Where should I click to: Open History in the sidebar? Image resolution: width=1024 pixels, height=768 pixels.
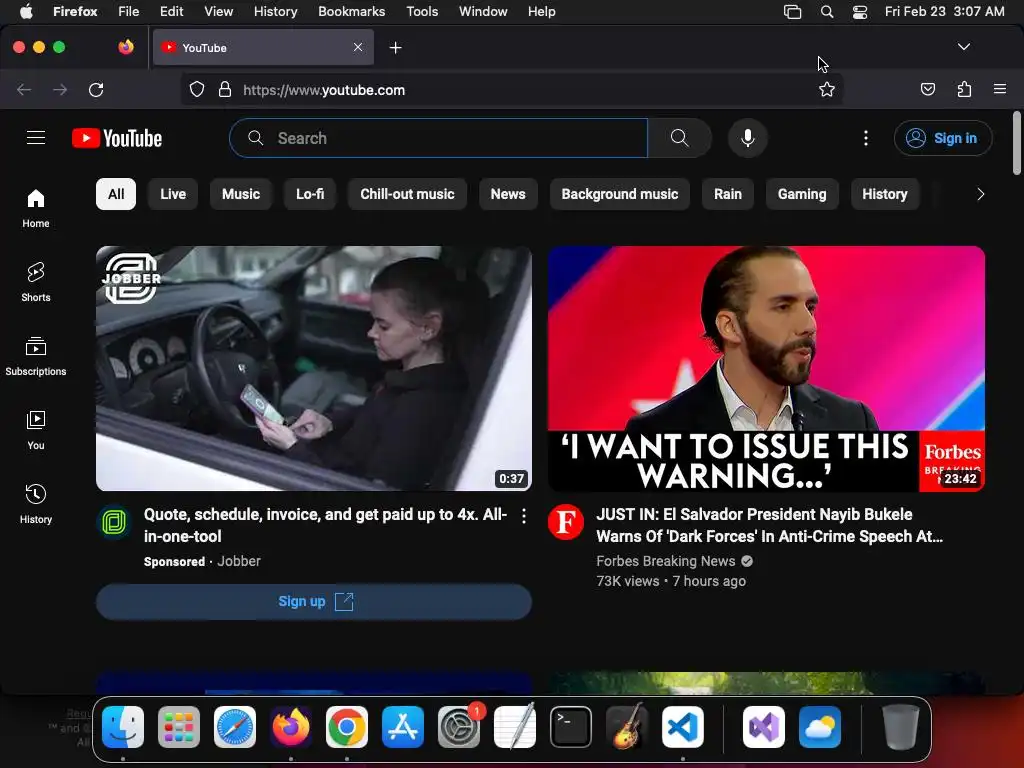tap(36, 504)
